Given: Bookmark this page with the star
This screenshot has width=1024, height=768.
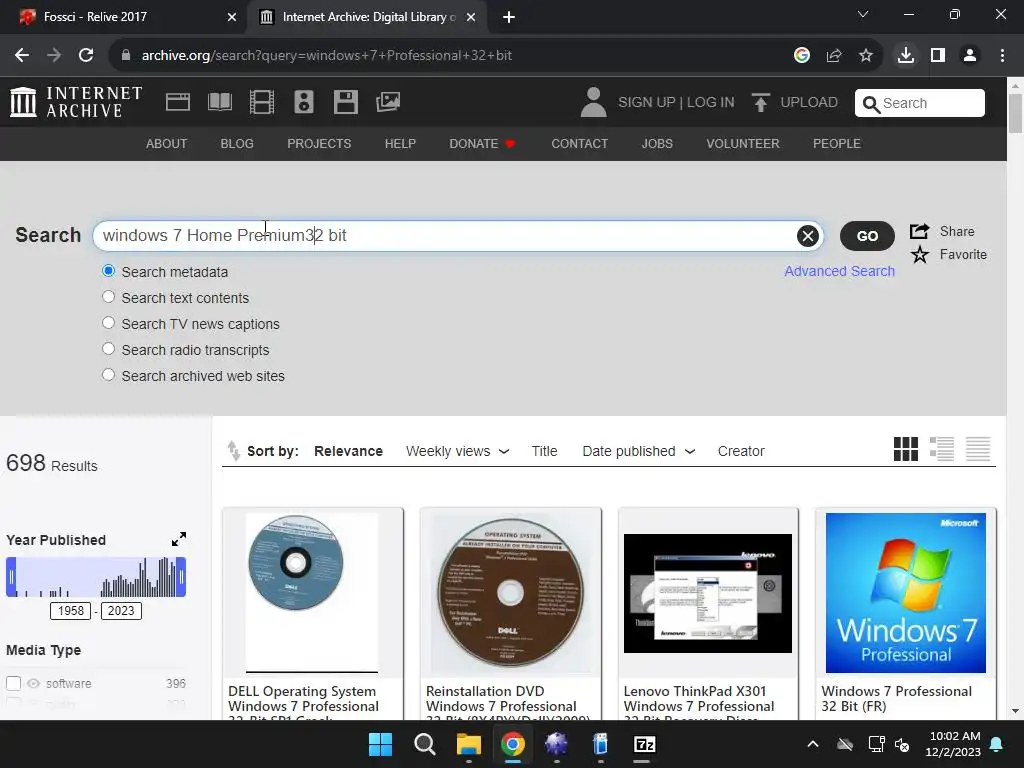Looking at the screenshot, I should tap(866, 56).
